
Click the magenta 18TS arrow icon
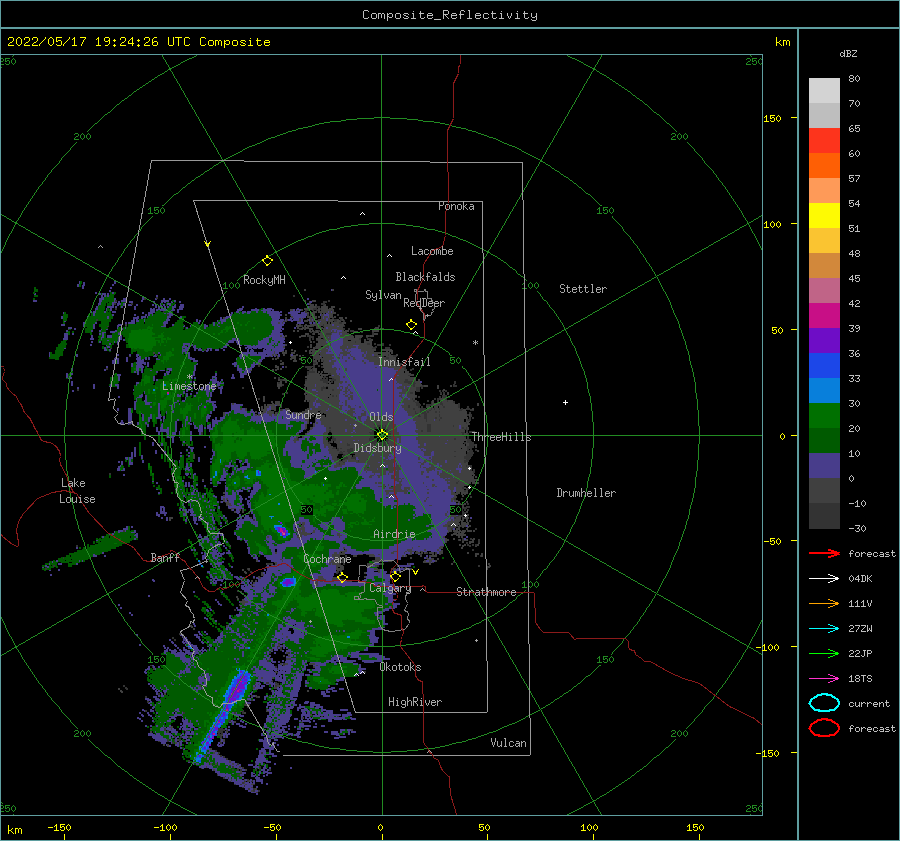pyautogui.click(x=824, y=679)
